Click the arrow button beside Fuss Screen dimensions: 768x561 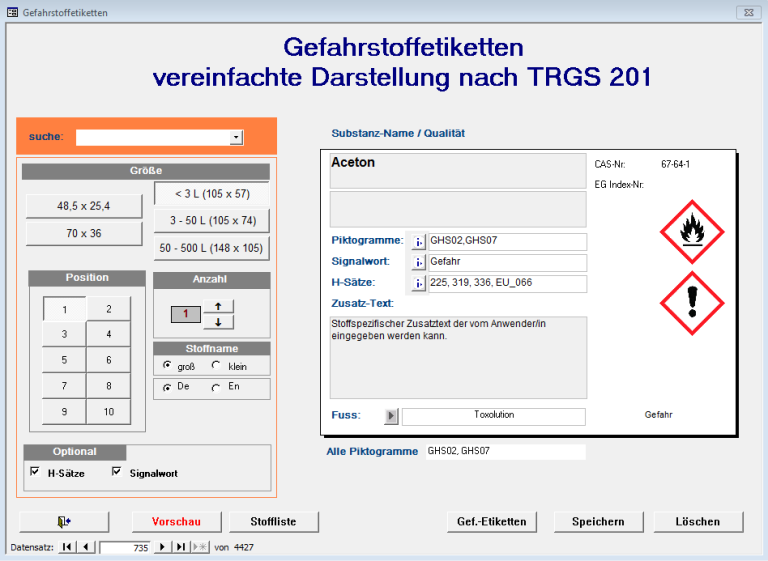tap(391, 416)
